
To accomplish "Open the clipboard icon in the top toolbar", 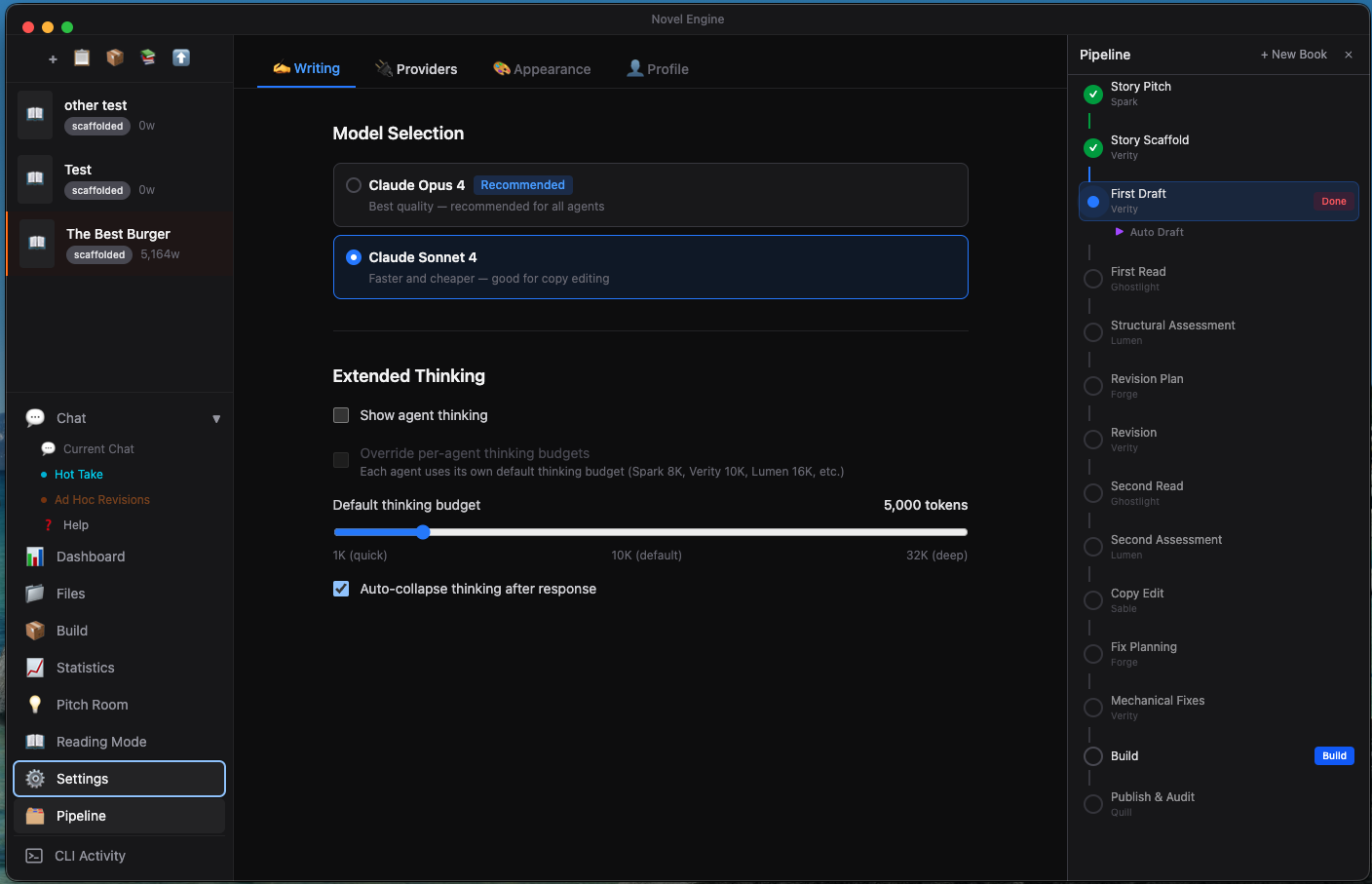I will (x=82, y=58).
